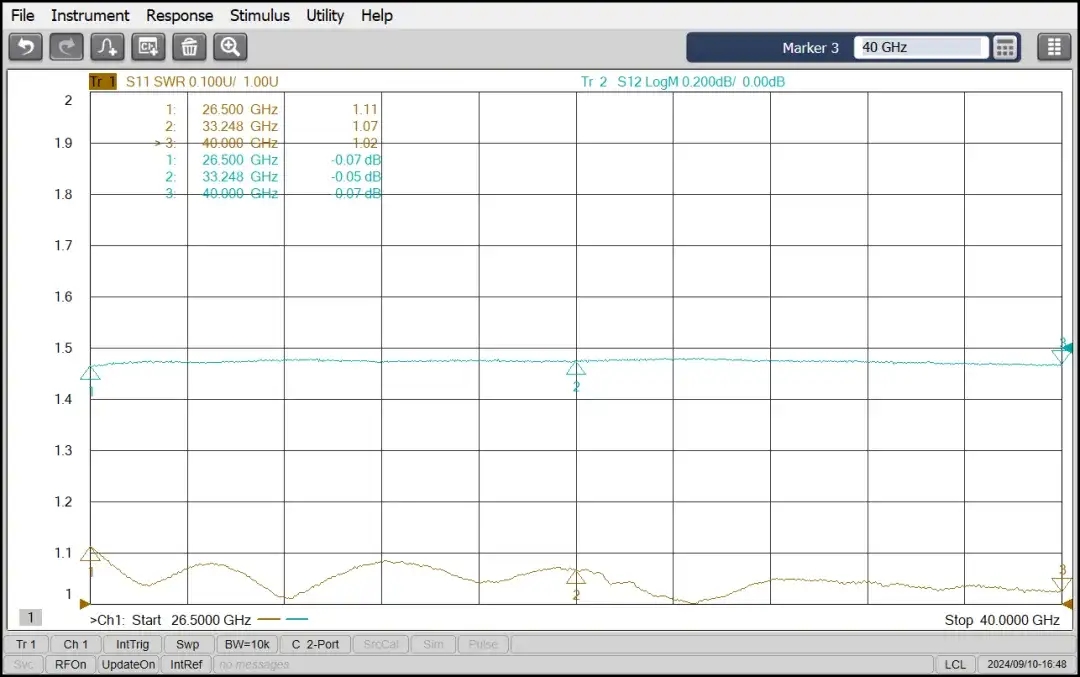The width and height of the screenshot is (1080, 677).
Task: Toggle the RFOn status button
Action: (70, 665)
